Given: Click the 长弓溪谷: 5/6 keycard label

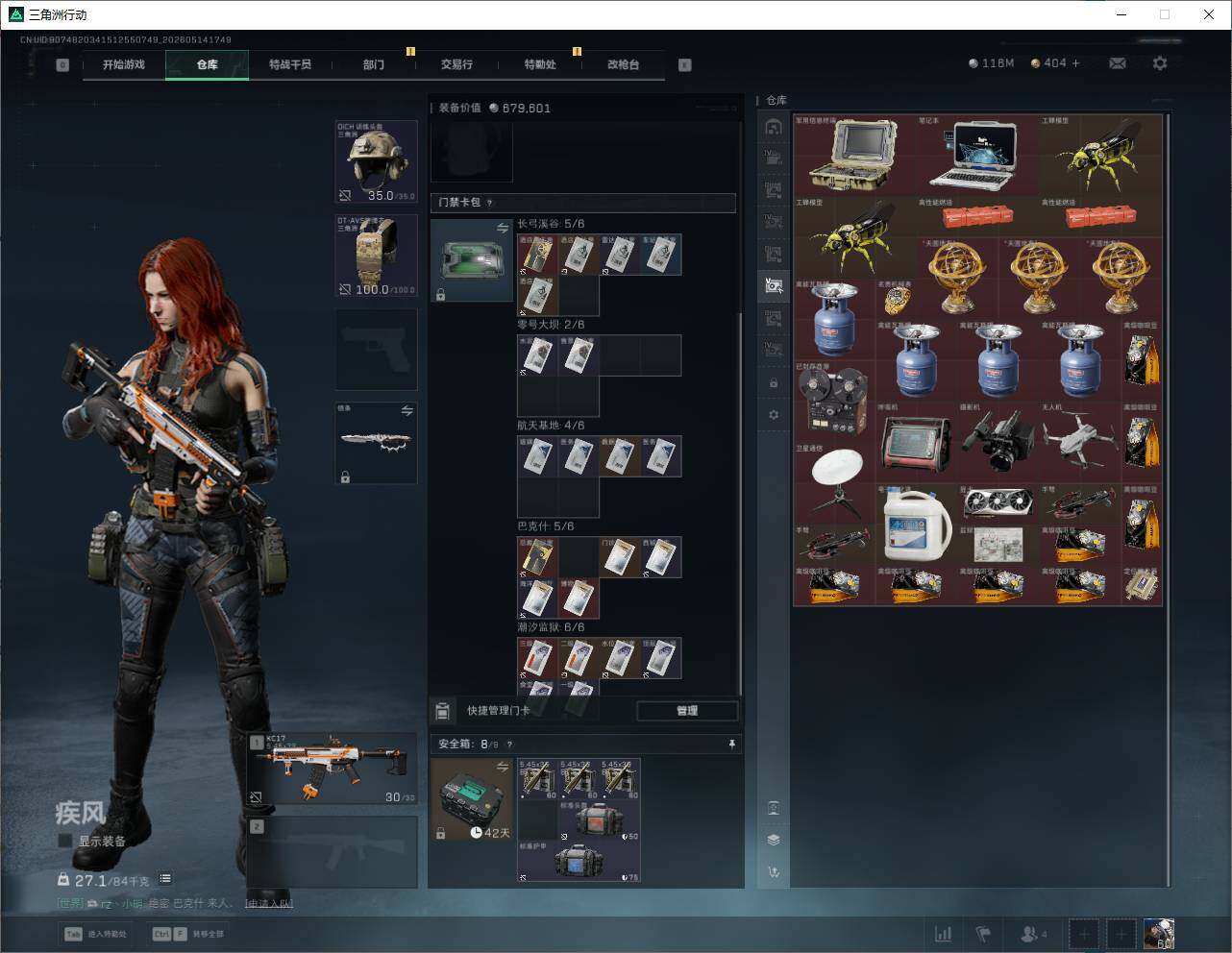Looking at the screenshot, I should pos(552,224).
